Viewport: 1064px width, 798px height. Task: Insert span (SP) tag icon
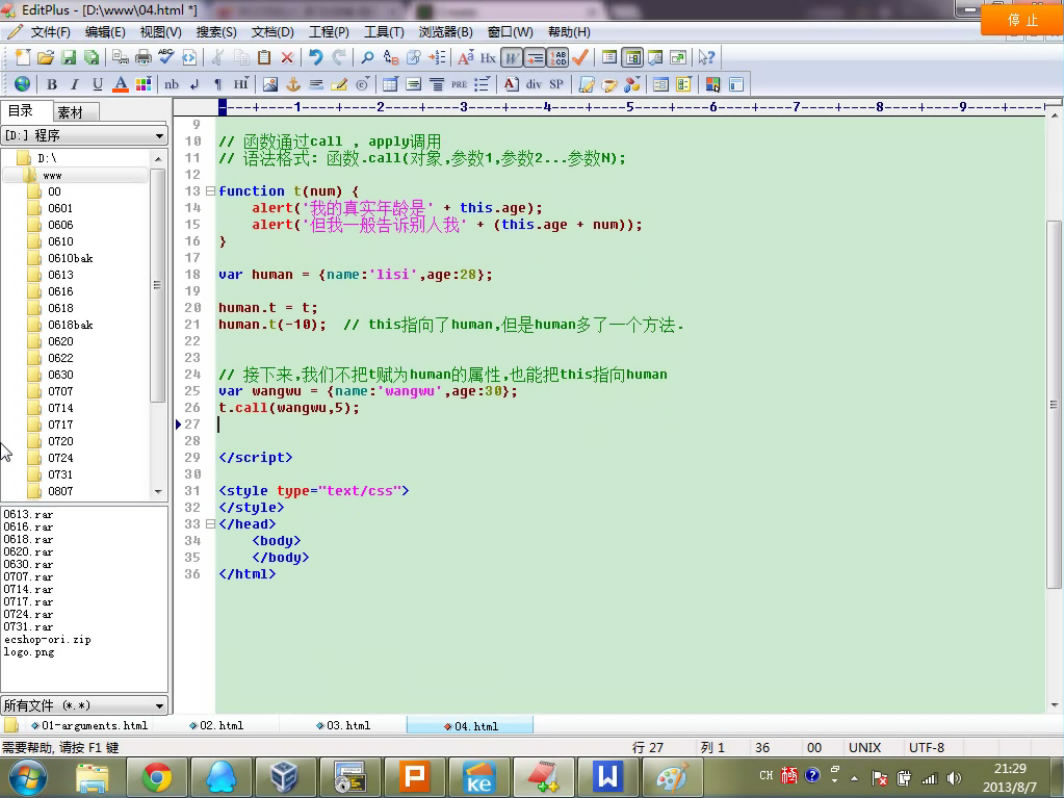pyautogui.click(x=556, y=84)
